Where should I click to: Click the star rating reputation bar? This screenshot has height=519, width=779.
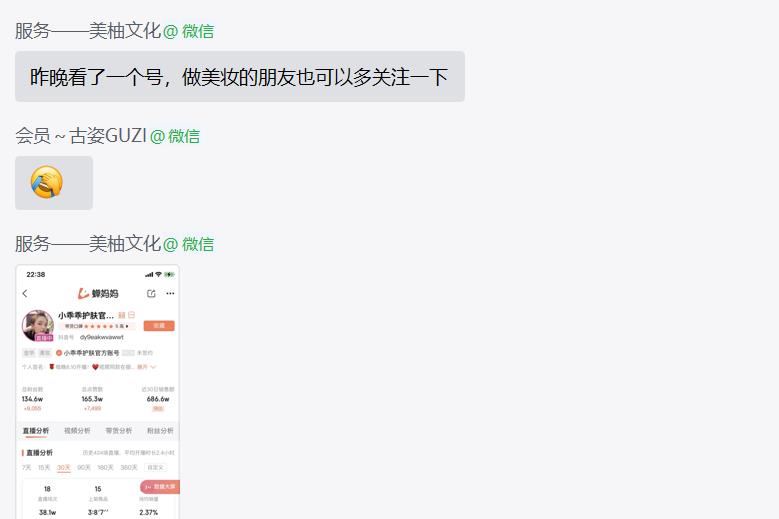97,326
